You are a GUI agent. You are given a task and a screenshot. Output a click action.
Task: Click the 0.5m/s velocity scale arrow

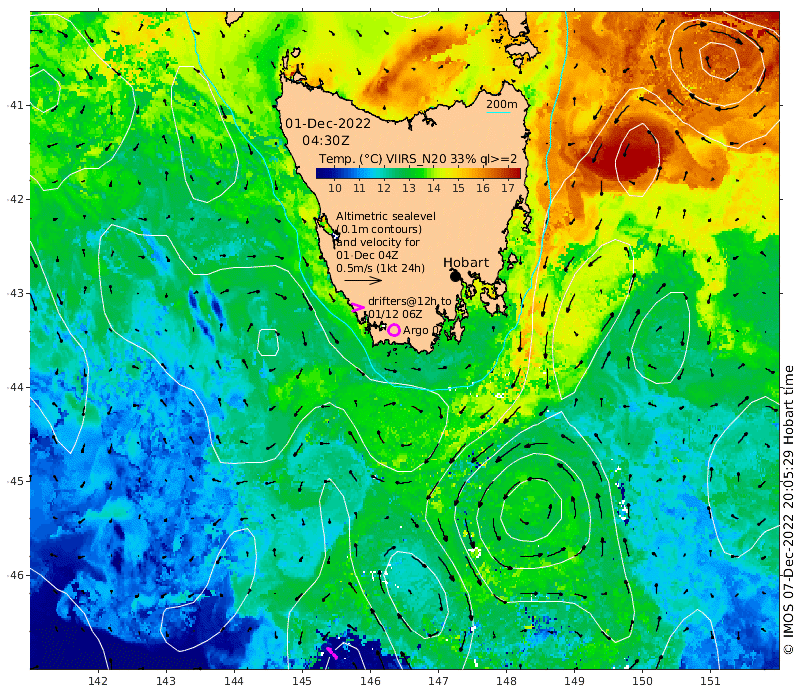coord(363,280)
